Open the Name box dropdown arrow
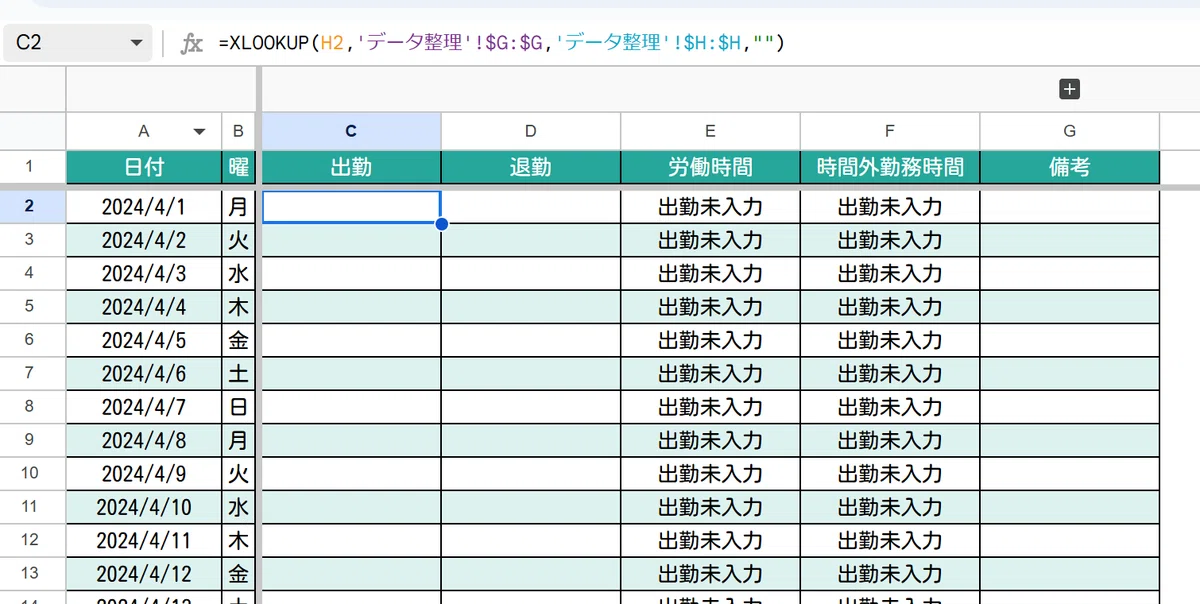Viewport: 1200px width, 604px height. [x=137, y=43]
